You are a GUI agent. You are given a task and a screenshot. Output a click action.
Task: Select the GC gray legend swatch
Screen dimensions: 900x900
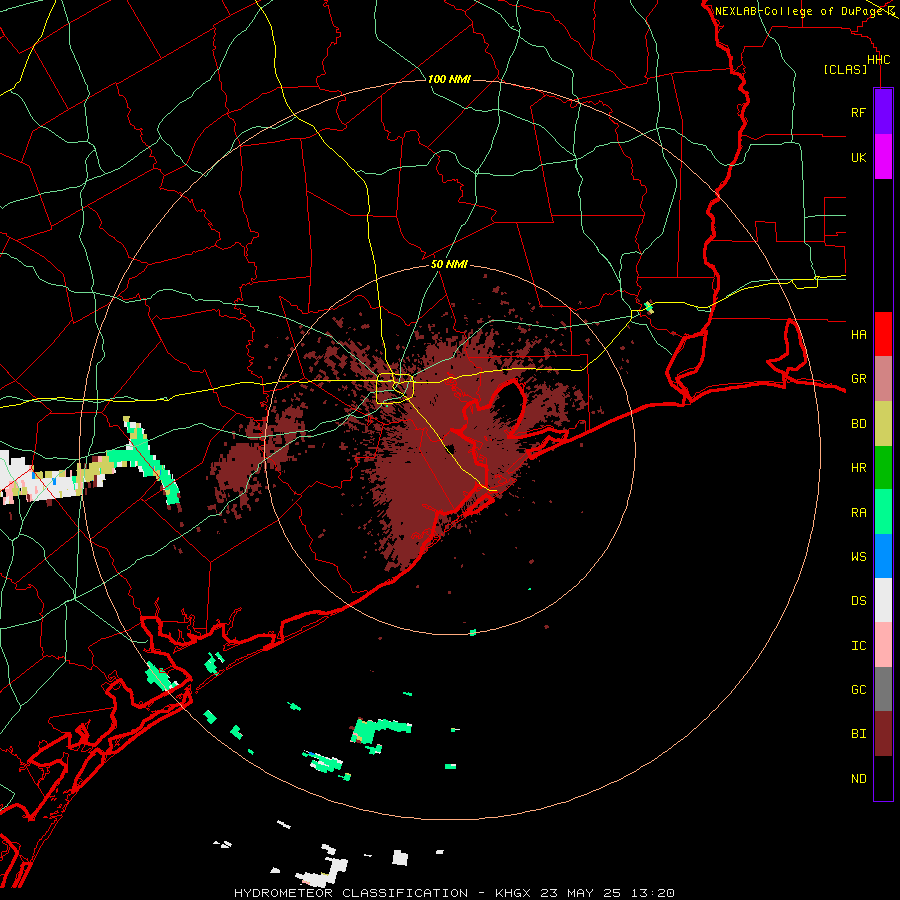tap(883, 689)
